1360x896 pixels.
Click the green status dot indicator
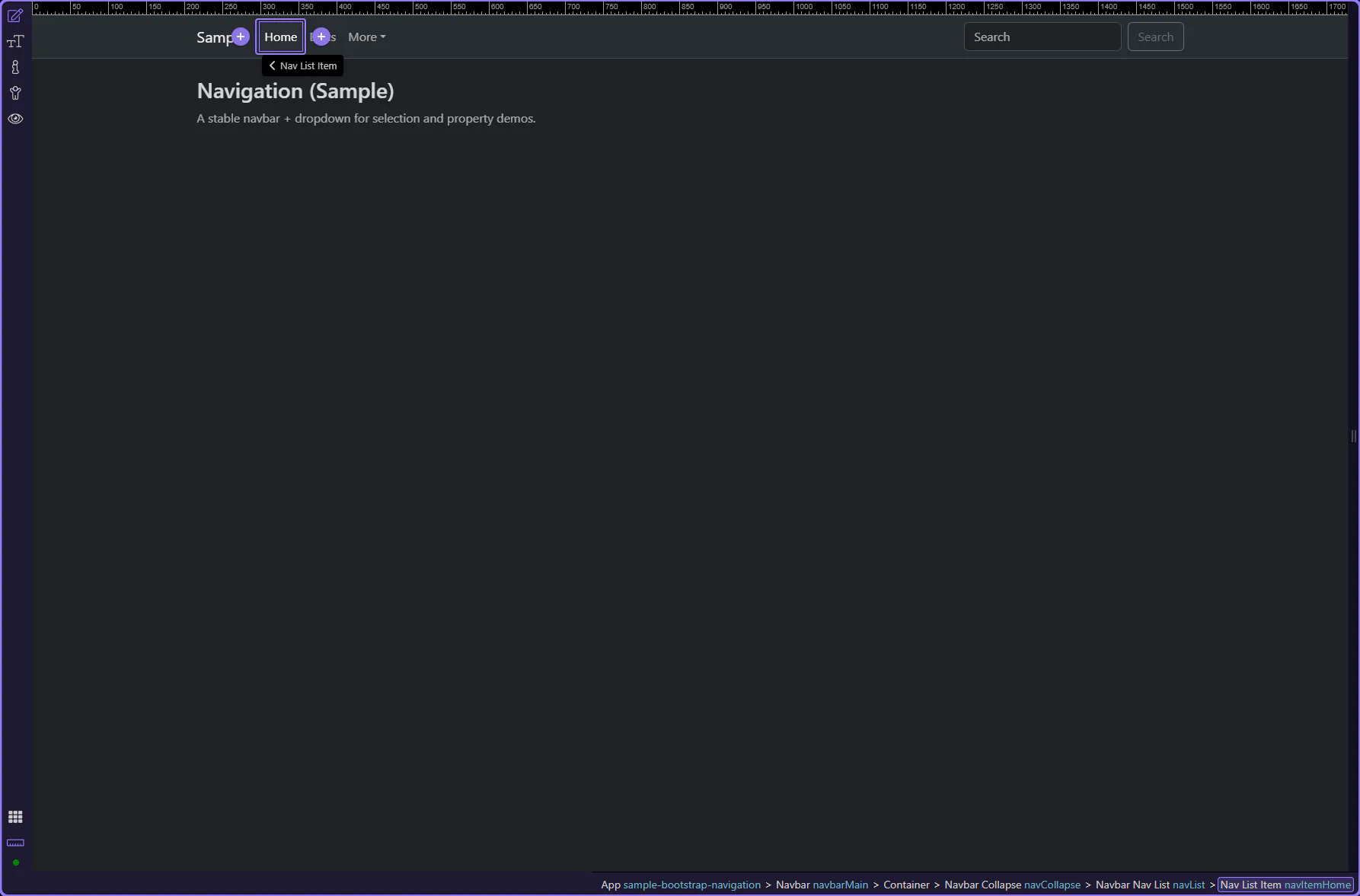click(x=15, y=863)
